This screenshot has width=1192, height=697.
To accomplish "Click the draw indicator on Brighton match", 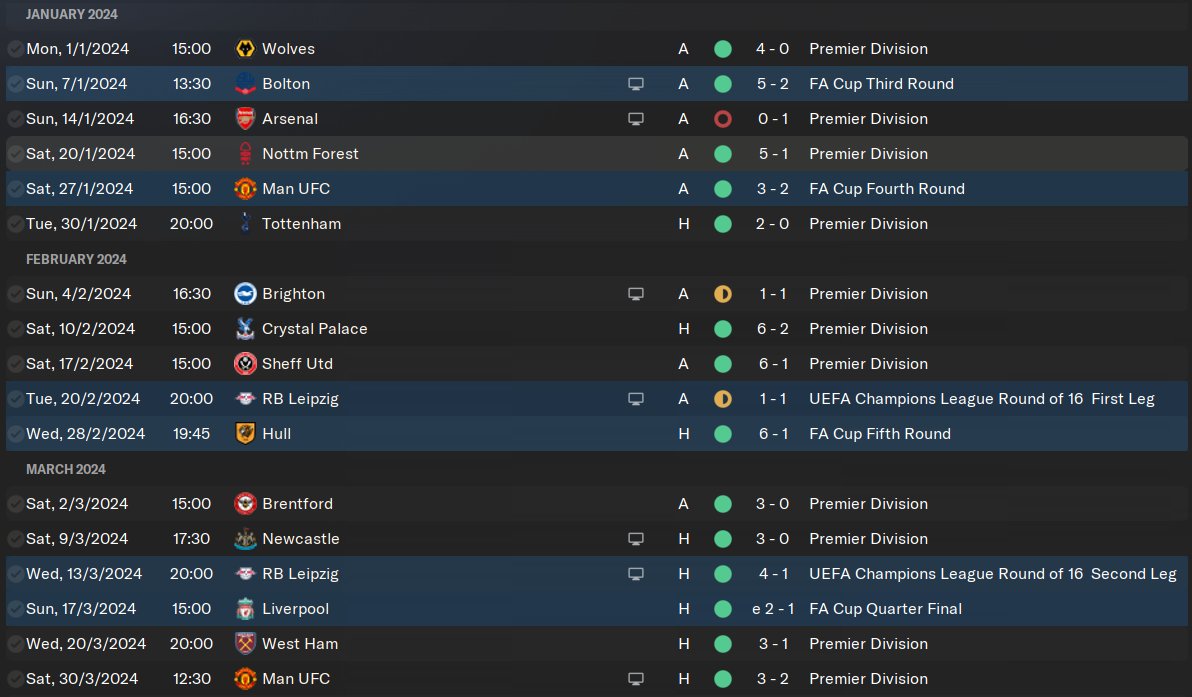I will tap(723, 294).
